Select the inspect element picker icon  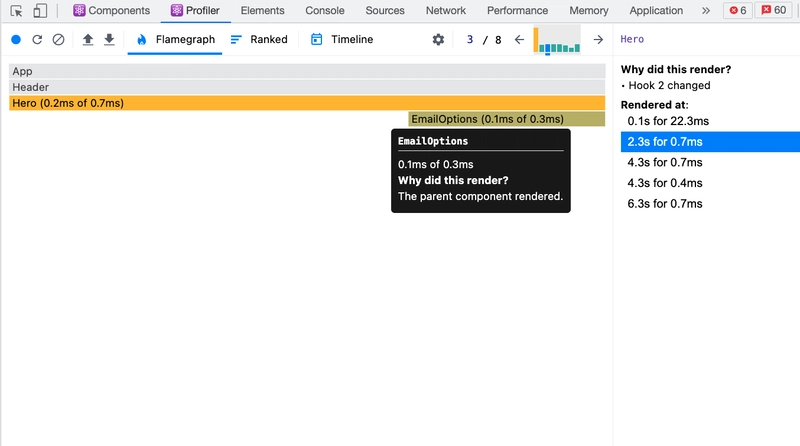coord(16,11)
